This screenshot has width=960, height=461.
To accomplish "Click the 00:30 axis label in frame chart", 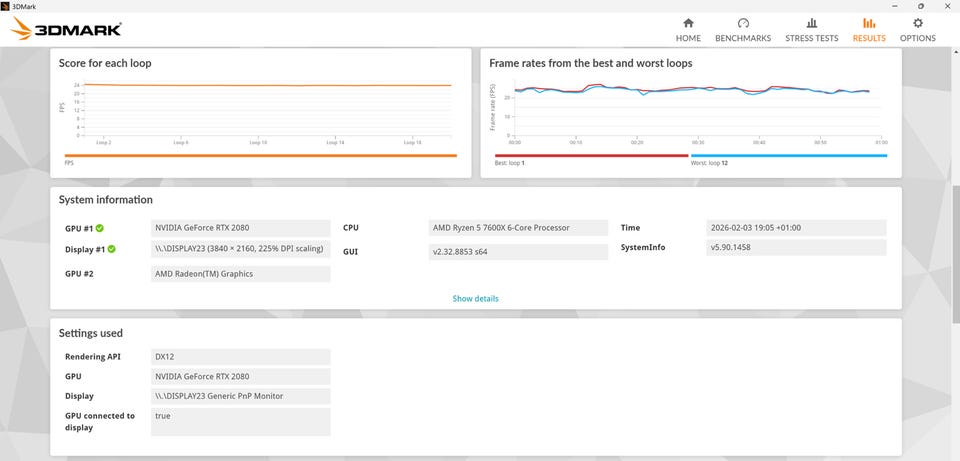I will (x=698, y=142).
